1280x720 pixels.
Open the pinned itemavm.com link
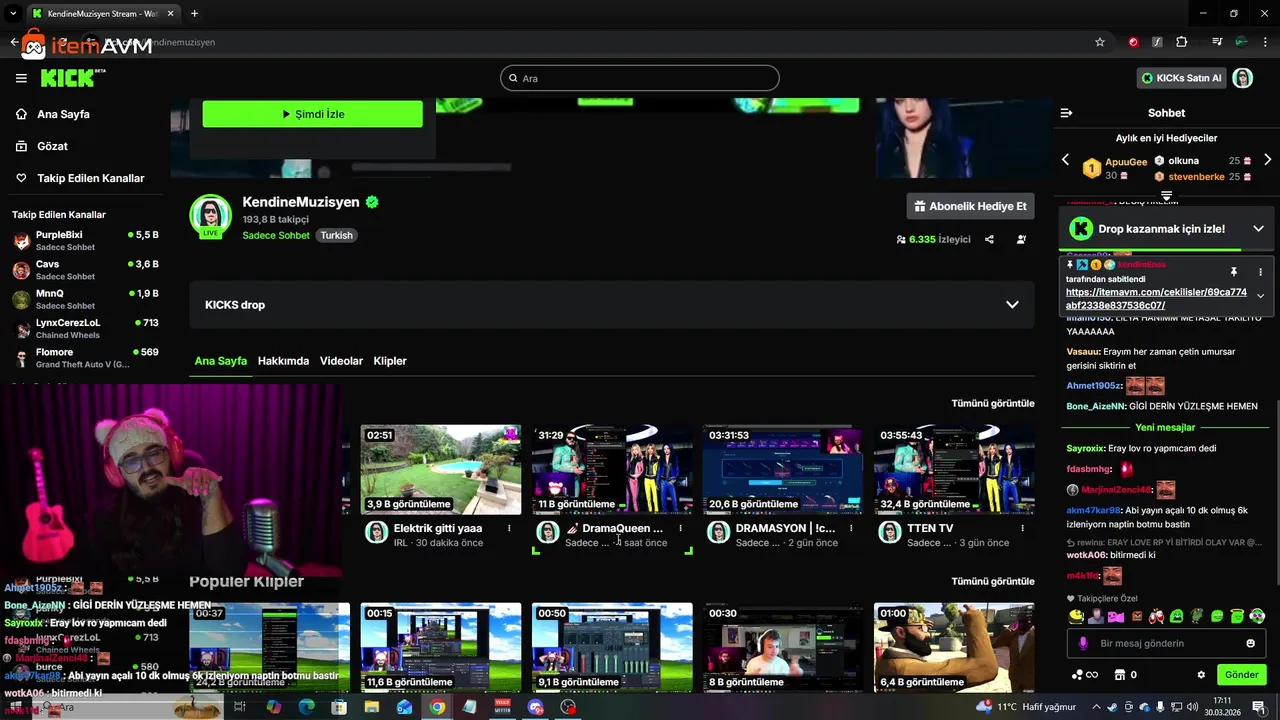pyautogui.click(x=1156, y=299)
